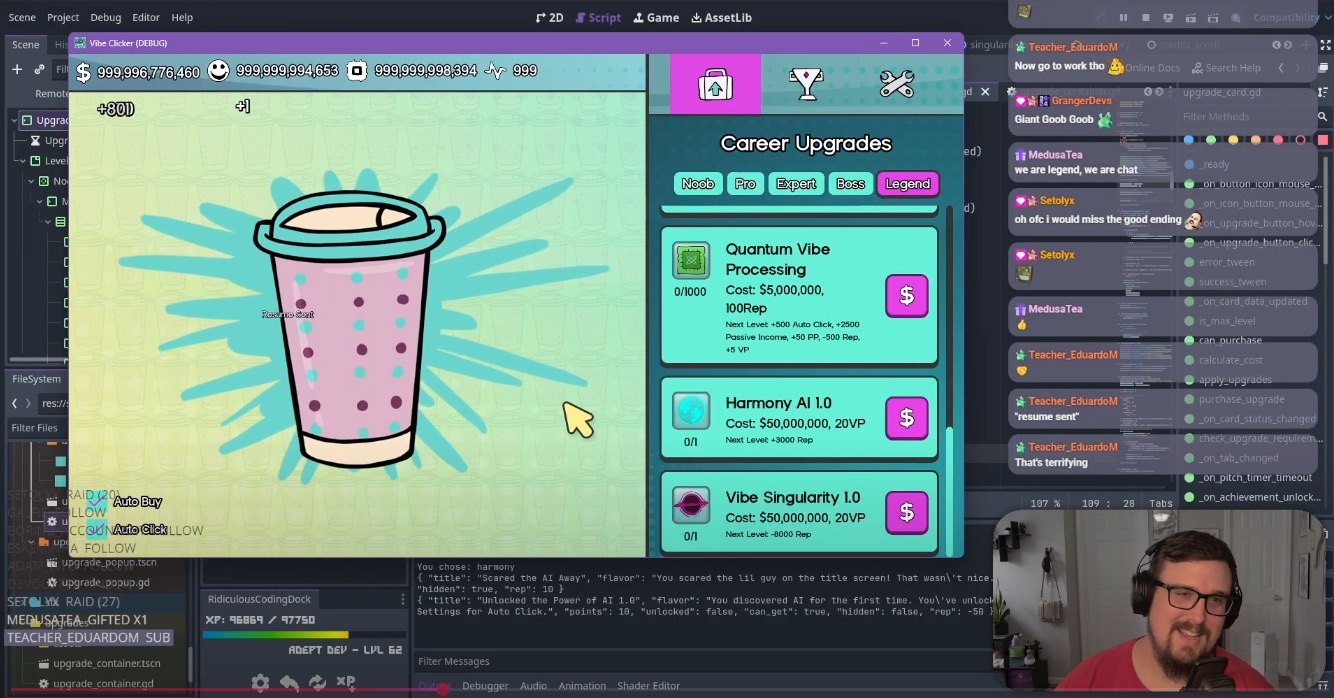Open the Editor menu
Screen dimensions: 1334x698
click(x=146, y=17)
